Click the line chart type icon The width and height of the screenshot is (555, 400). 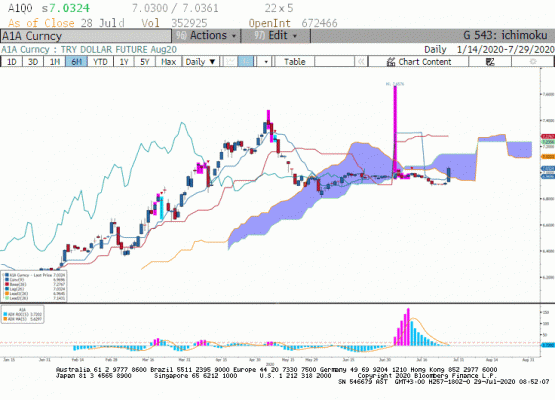230,62
